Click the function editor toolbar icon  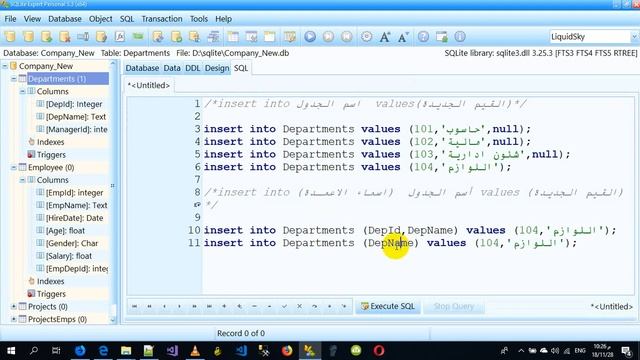click(120, 37)
